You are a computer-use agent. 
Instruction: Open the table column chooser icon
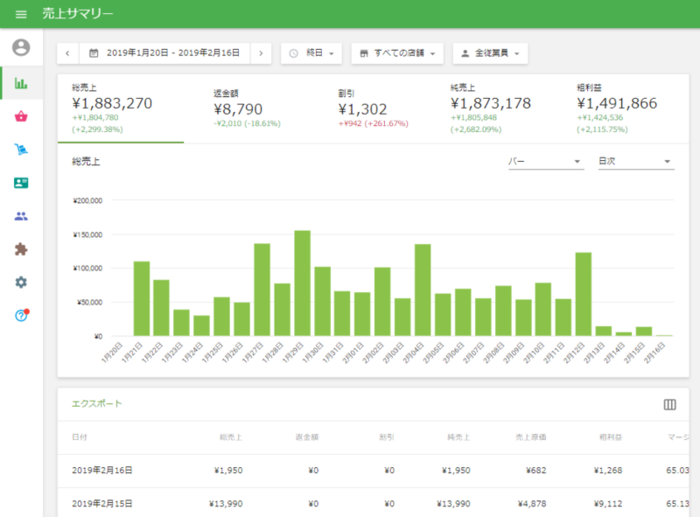669,404
